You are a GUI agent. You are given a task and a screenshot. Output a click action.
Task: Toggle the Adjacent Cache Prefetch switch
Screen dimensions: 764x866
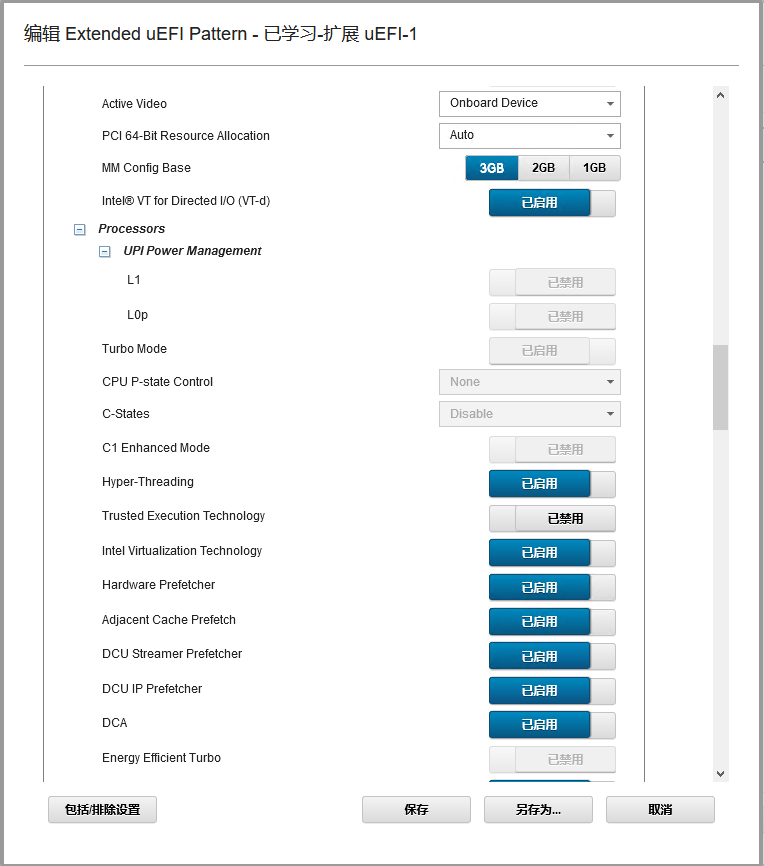pyautogui.click(x=552, y=622)
